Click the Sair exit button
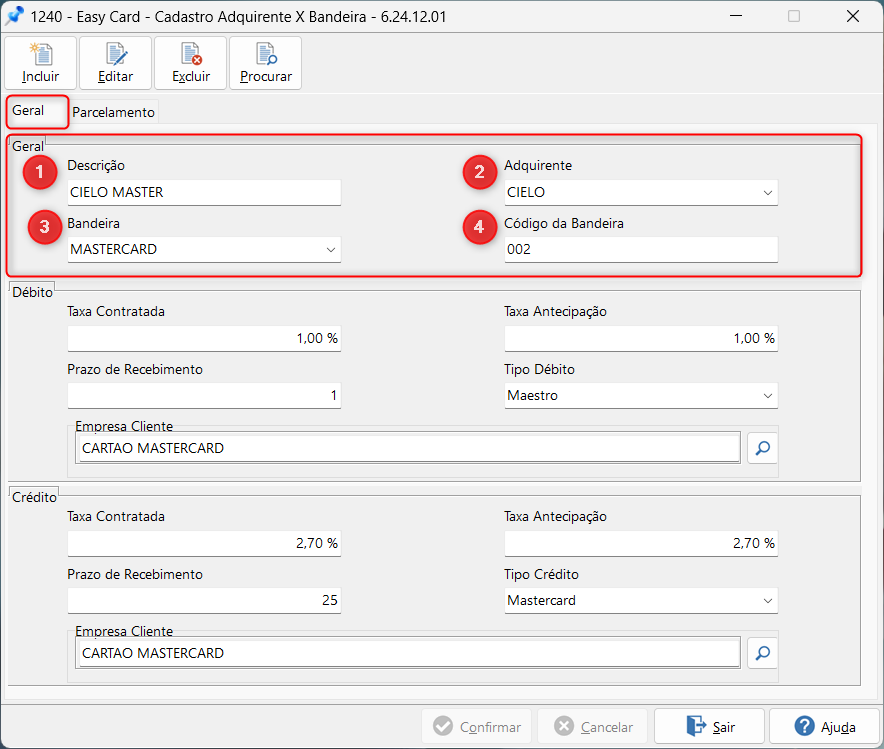The width and height of the screenshot is (884, 749). (710, 726)
